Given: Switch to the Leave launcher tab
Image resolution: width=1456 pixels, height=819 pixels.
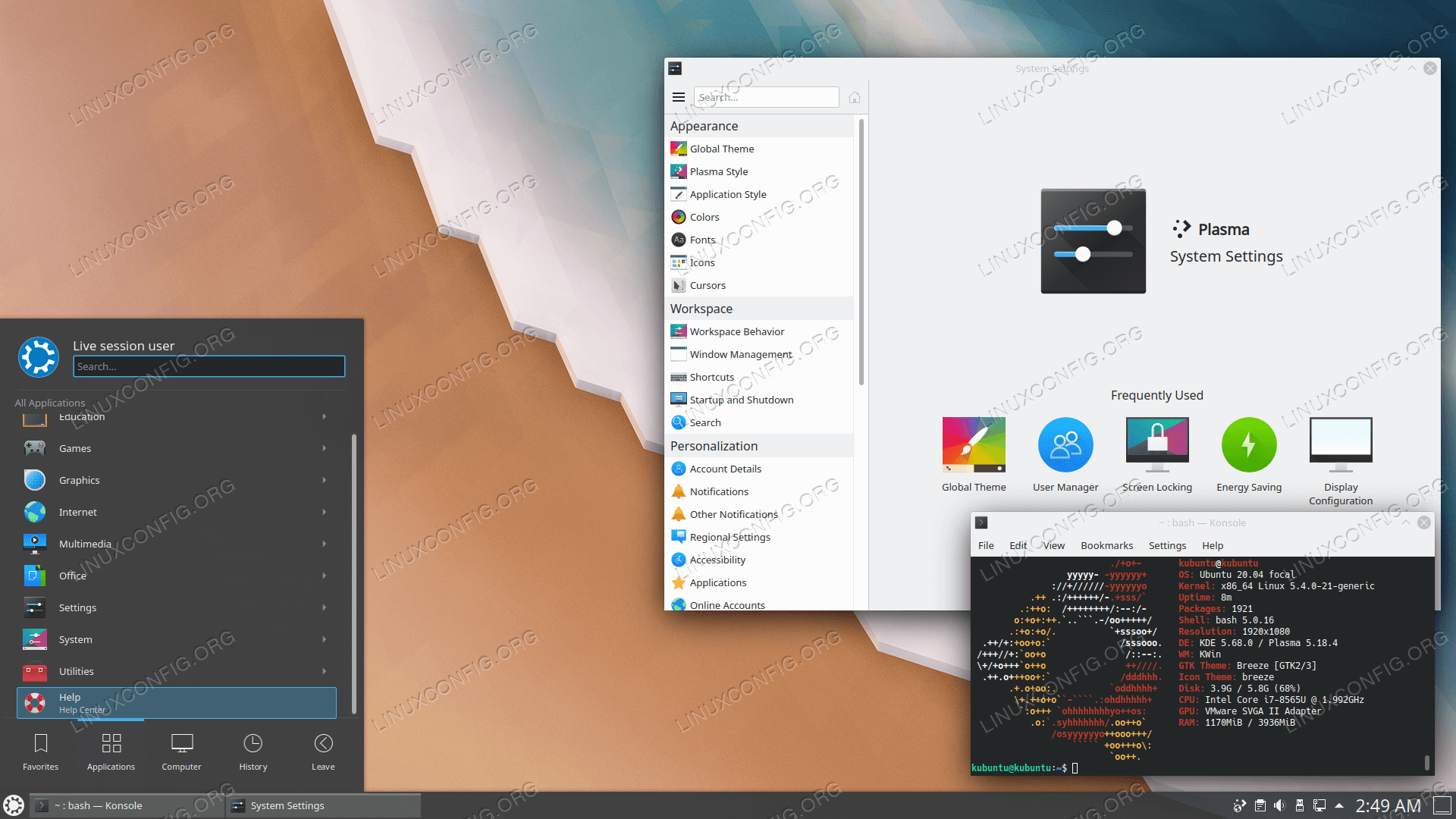Looking at the screenshot, I should 323,752.
